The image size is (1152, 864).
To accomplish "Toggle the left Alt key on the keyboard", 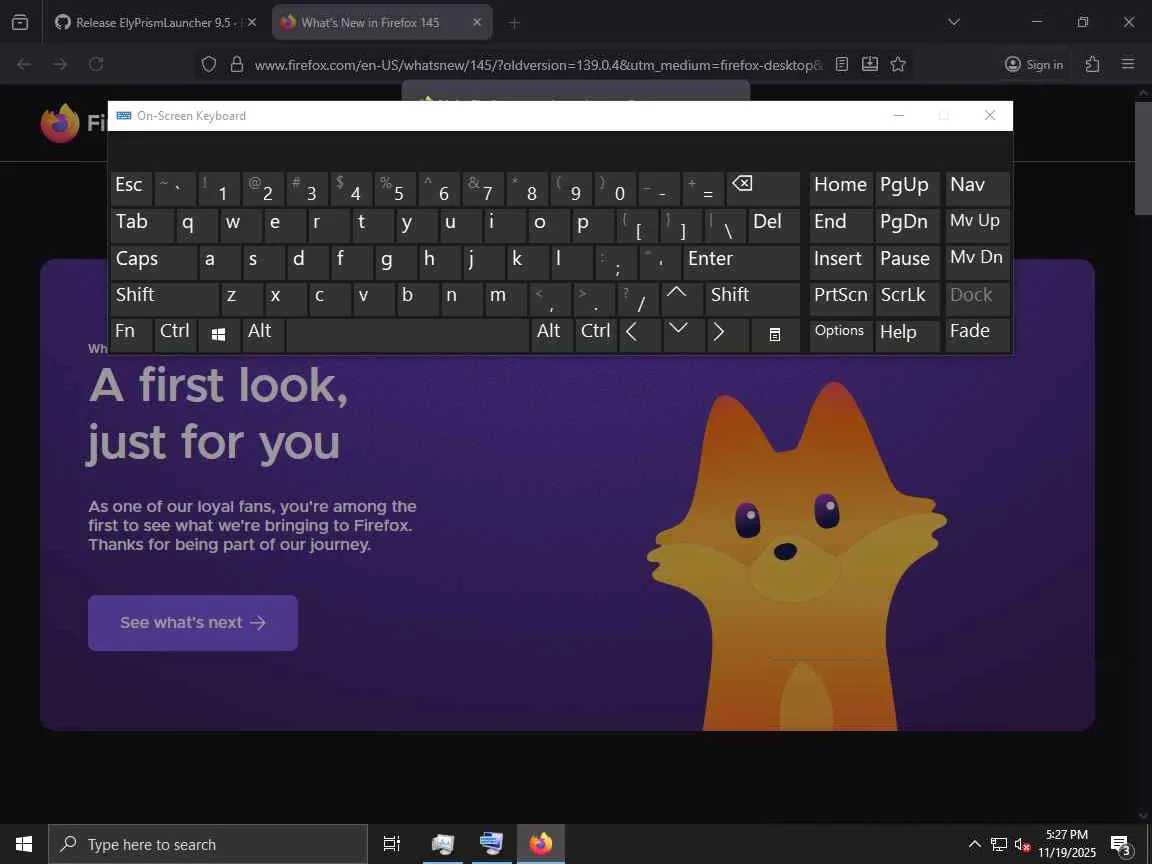I will (x=263, y=335).
